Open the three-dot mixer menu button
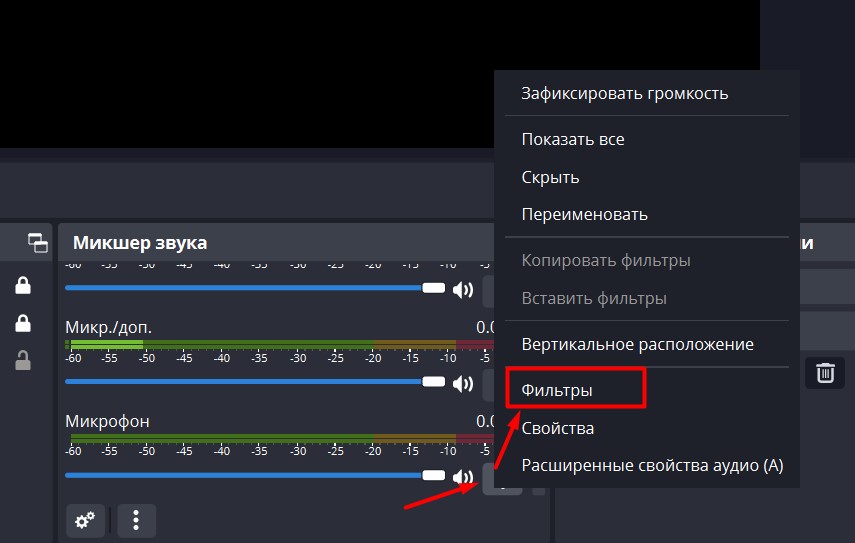 [x=137, y=520]
